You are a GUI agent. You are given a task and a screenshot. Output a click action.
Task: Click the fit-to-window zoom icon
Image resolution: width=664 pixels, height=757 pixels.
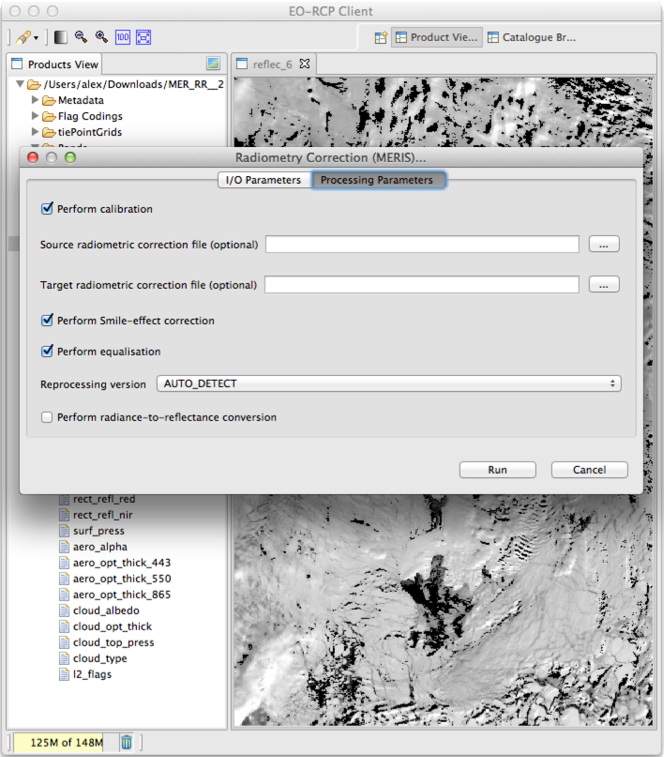point(143,37)
